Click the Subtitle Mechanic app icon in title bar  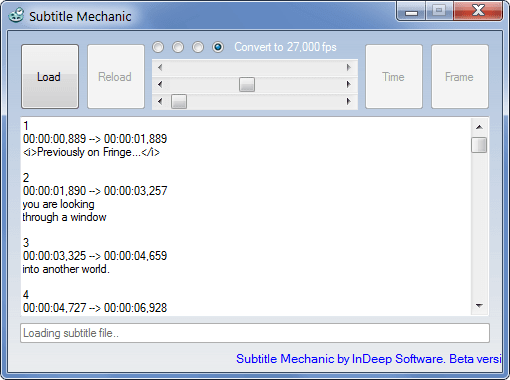click(x=16, y=16)
